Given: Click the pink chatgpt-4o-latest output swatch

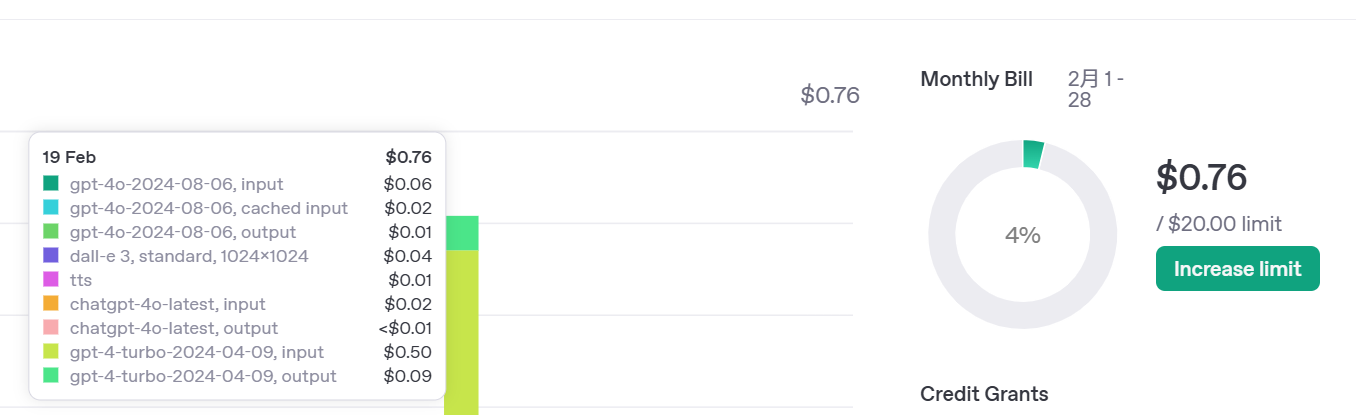Looking at the screenshot, I should pyautogui.click(x=51, y=328).
